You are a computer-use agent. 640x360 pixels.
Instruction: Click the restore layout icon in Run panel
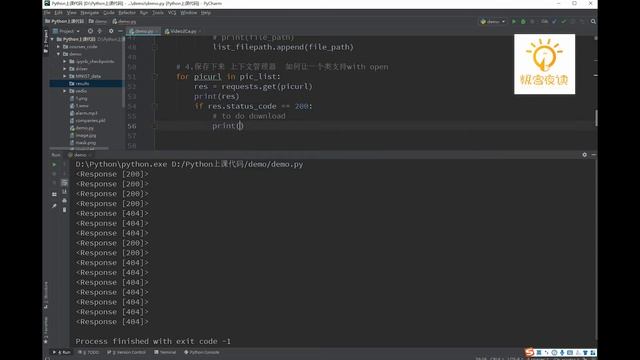pos(54,194)
